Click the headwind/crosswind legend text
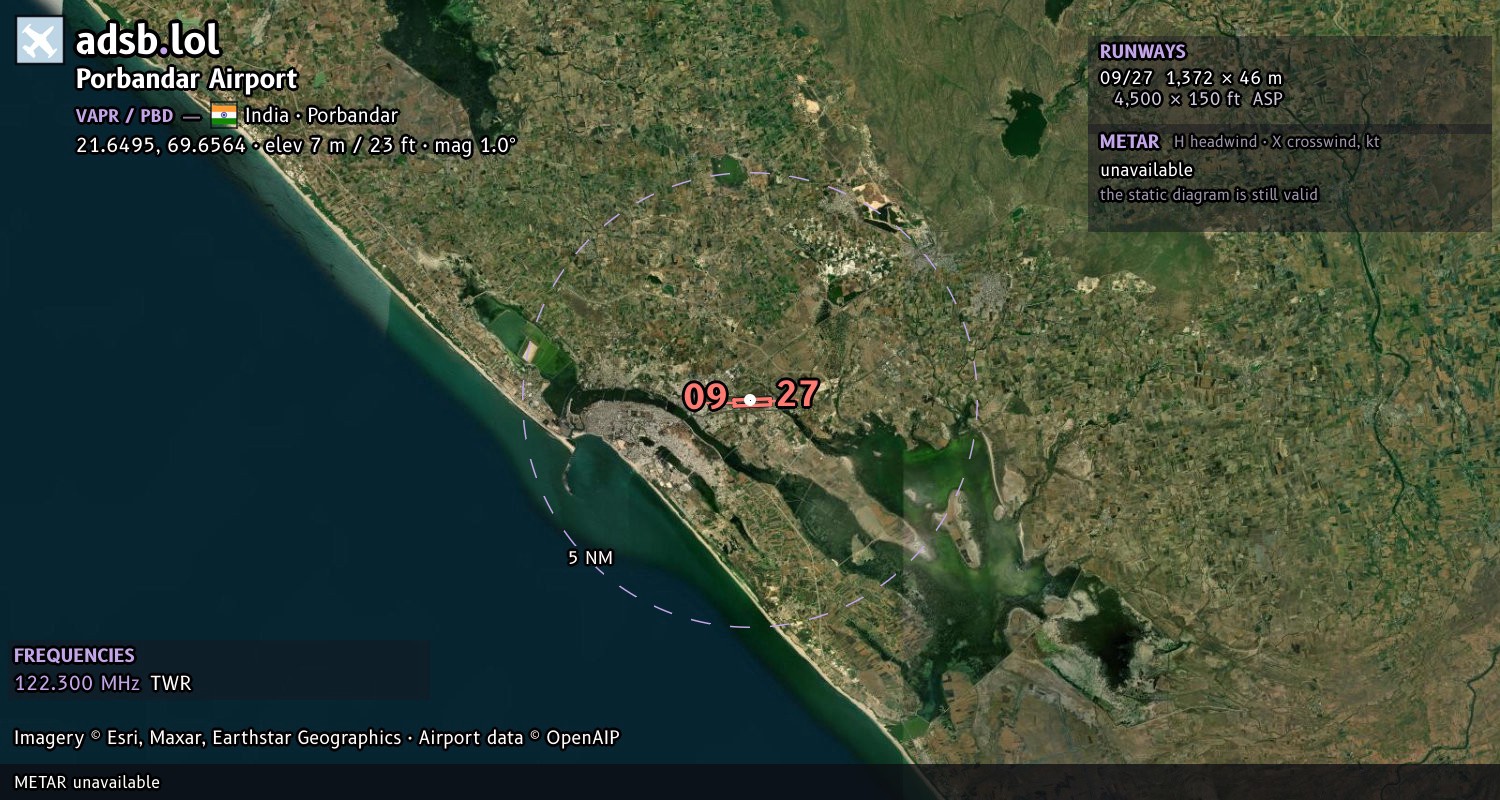The image size is (1500, 800). 1277,142
